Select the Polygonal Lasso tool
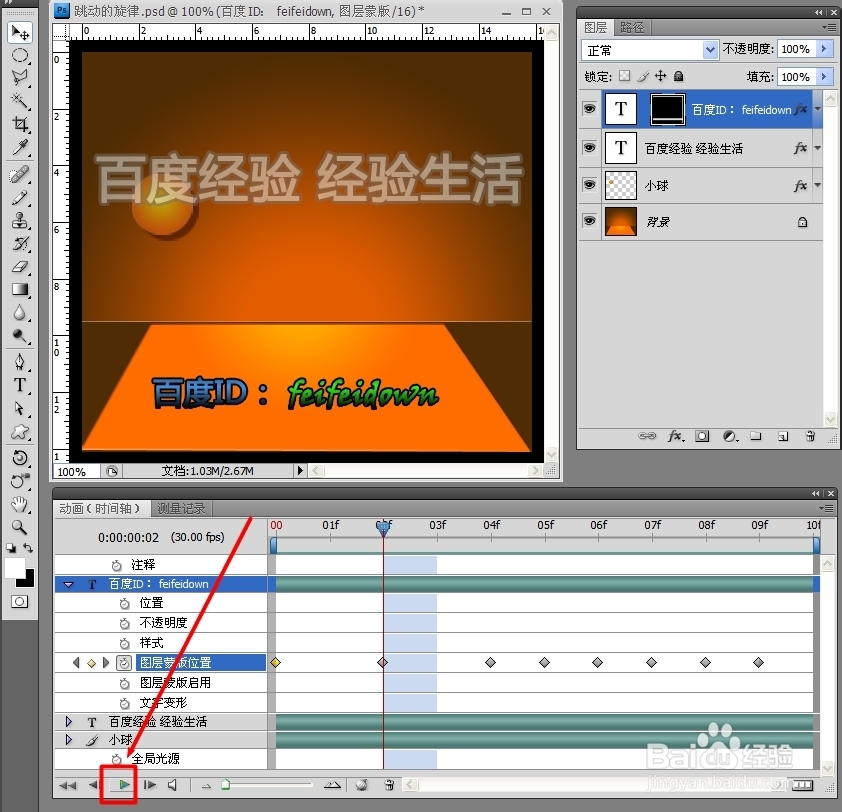Screen dimensions: 842x812 [x=20, y=77]
